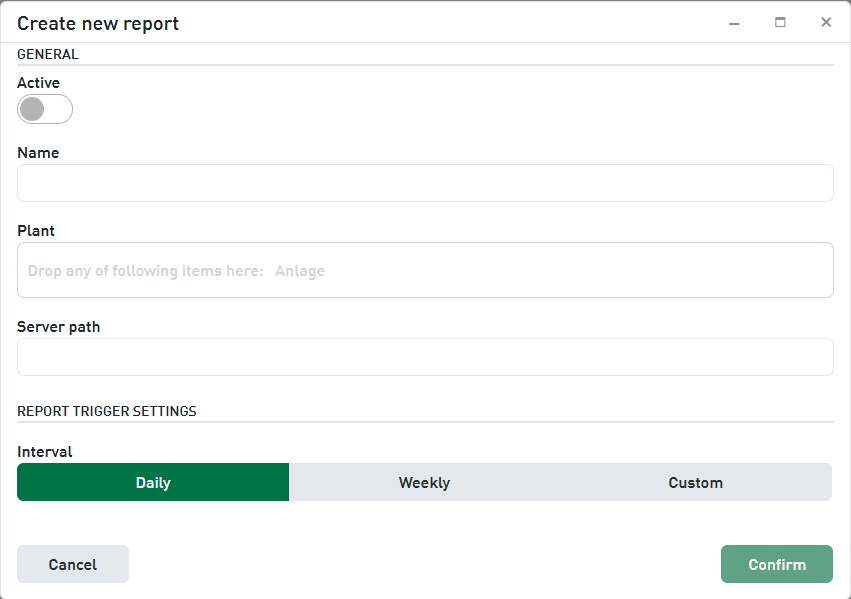The height and width of the screenshot is (599, 851).
Task: Focus the Server path text field
Action: 425,357
